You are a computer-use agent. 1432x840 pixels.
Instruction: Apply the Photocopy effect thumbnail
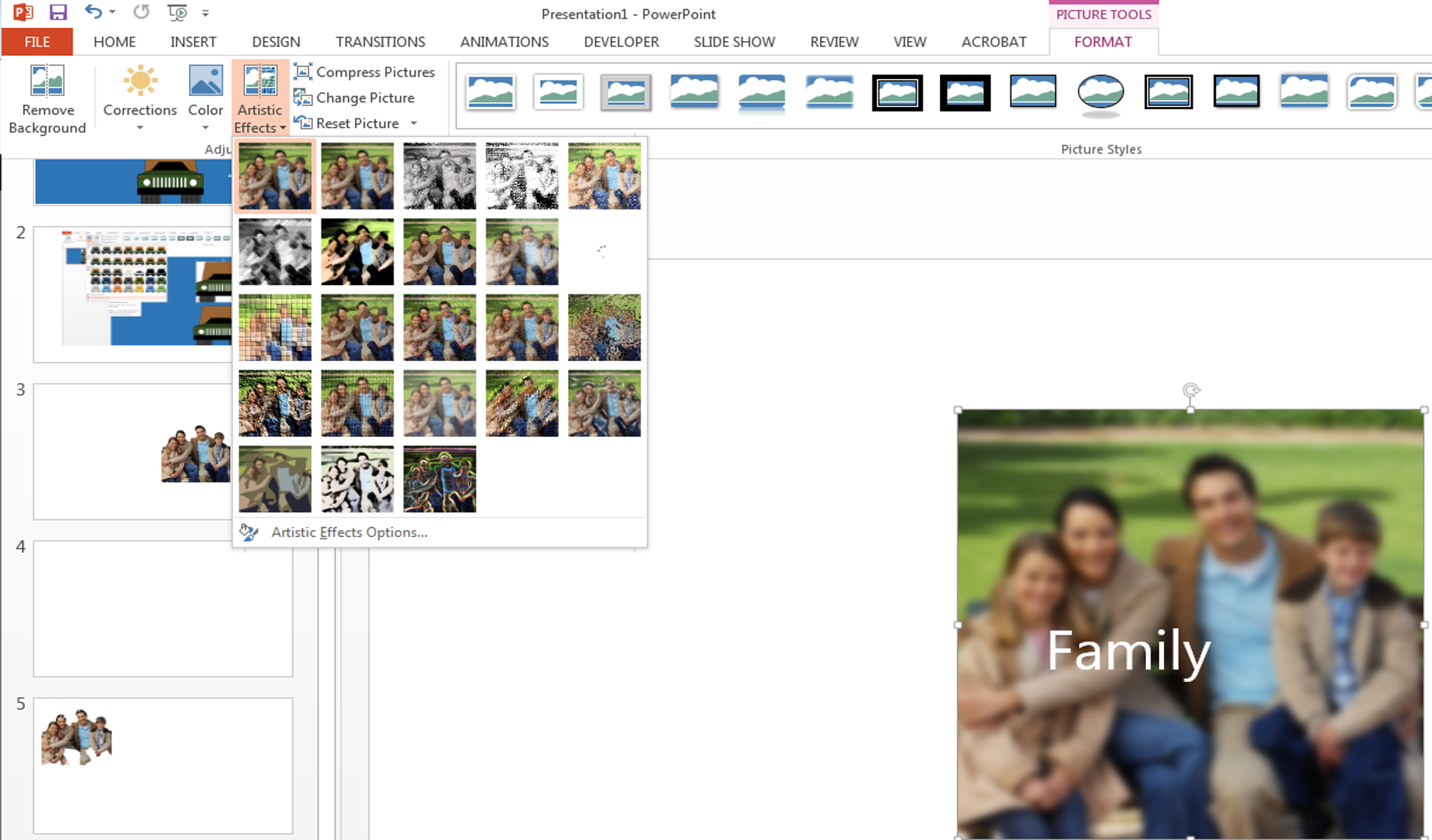pos(357,479)
